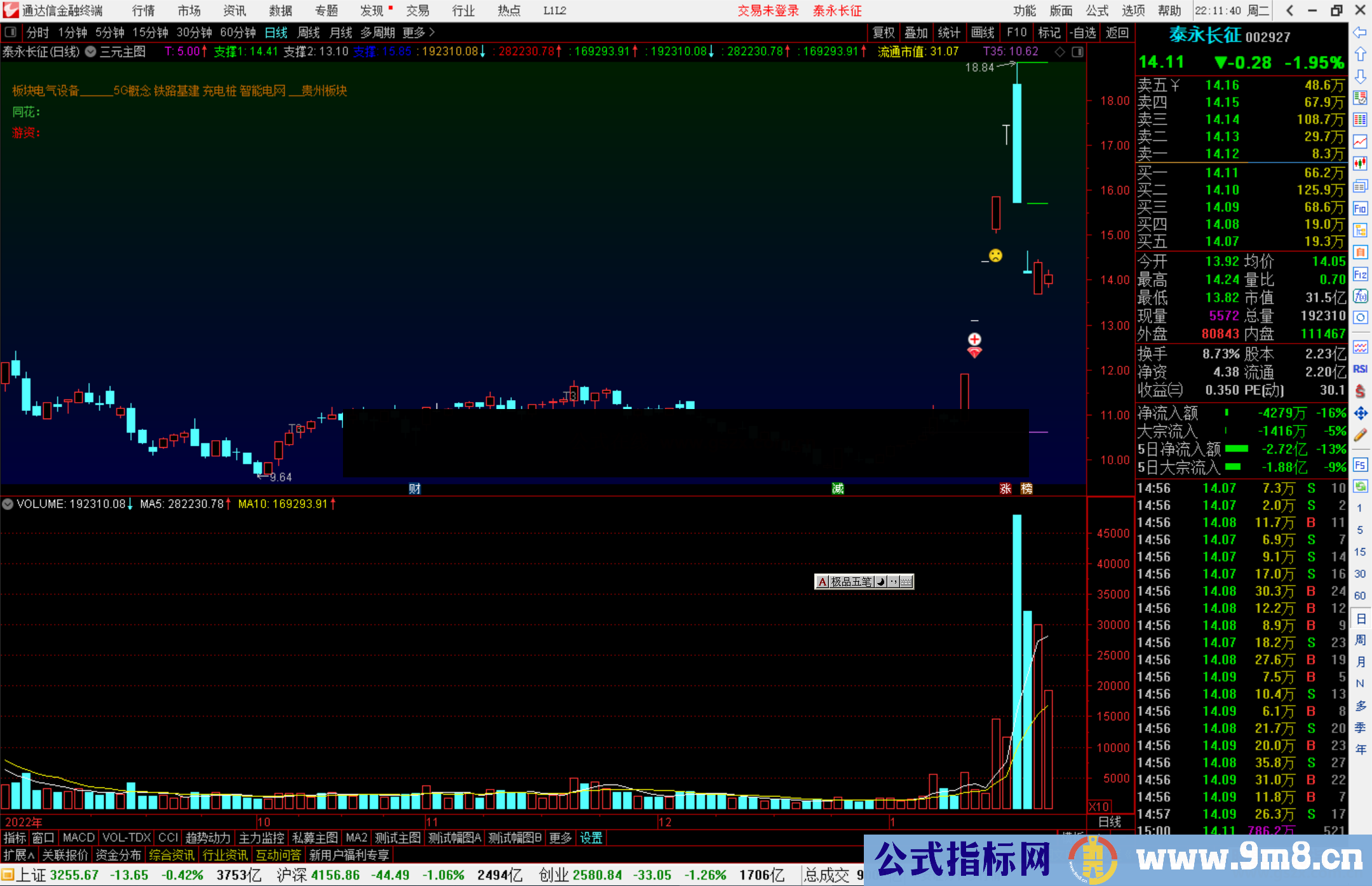
Task: Click the red plus marker on the chart
Action: pyautogui.click(x=974, y=339)
